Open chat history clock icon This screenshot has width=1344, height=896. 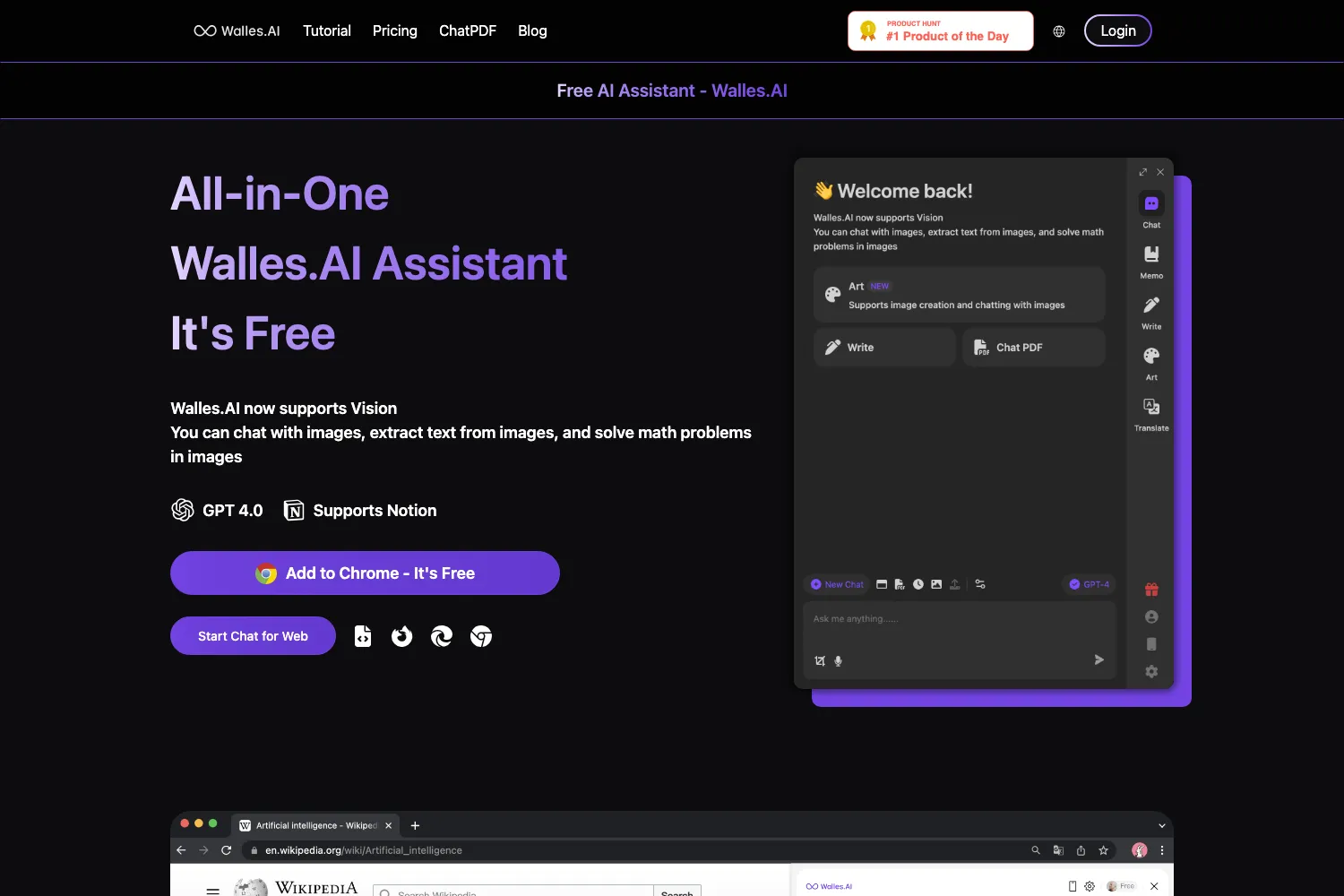(x=918, y=584)
